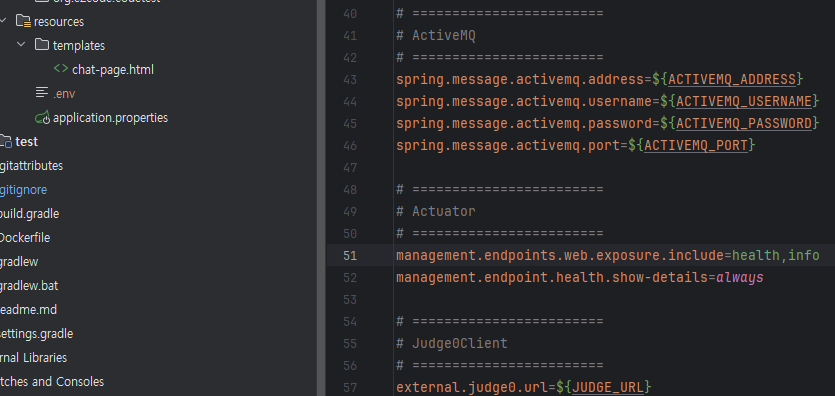835x396 pixels.
Task: Click the Actuator comment line
Action: tap(436, 211)
